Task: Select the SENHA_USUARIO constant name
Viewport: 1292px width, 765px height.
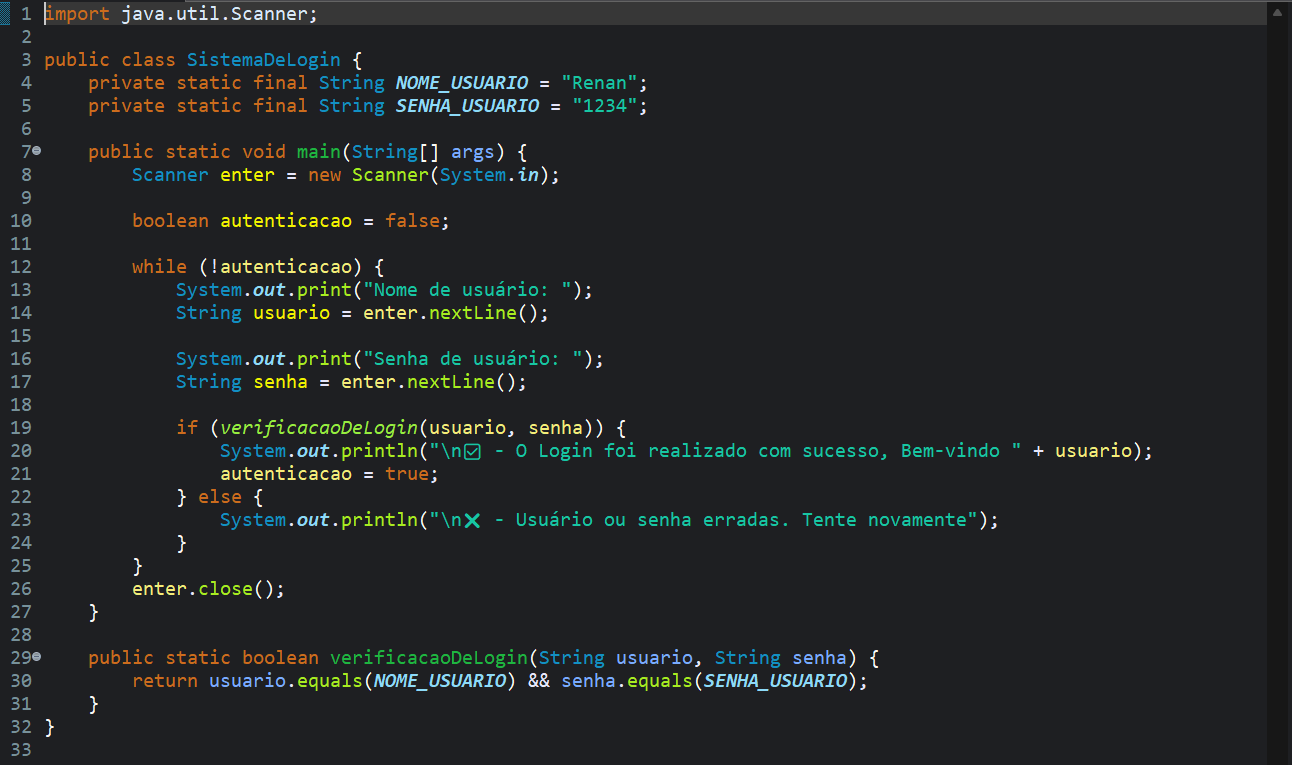Action: tap(466, 105)
